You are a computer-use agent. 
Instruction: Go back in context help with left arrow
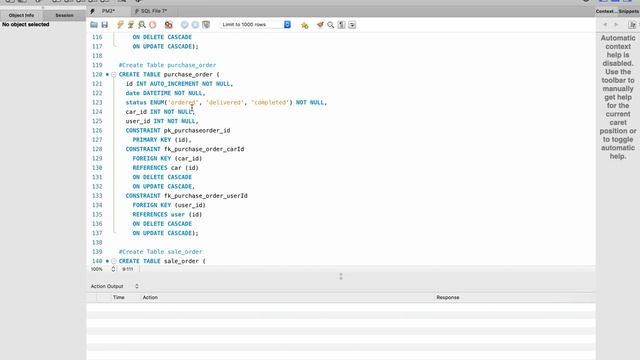(605, 25)
